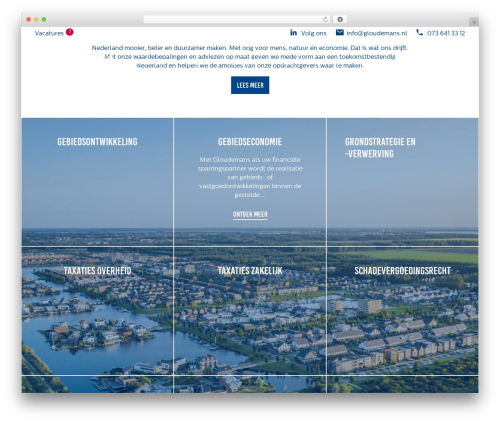Maximize window with green traffic light

[x=44, y=19]
